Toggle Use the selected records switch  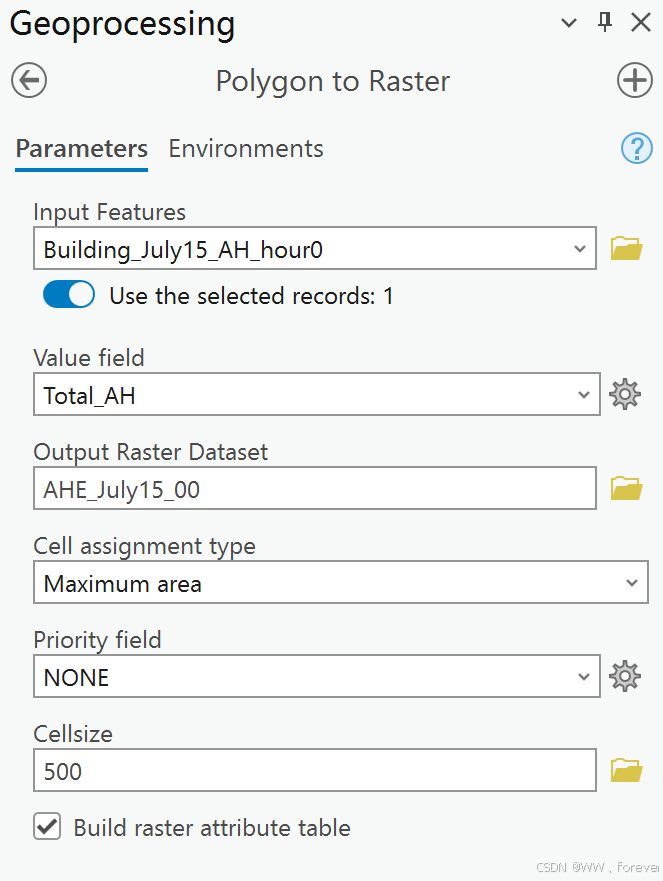69,295
